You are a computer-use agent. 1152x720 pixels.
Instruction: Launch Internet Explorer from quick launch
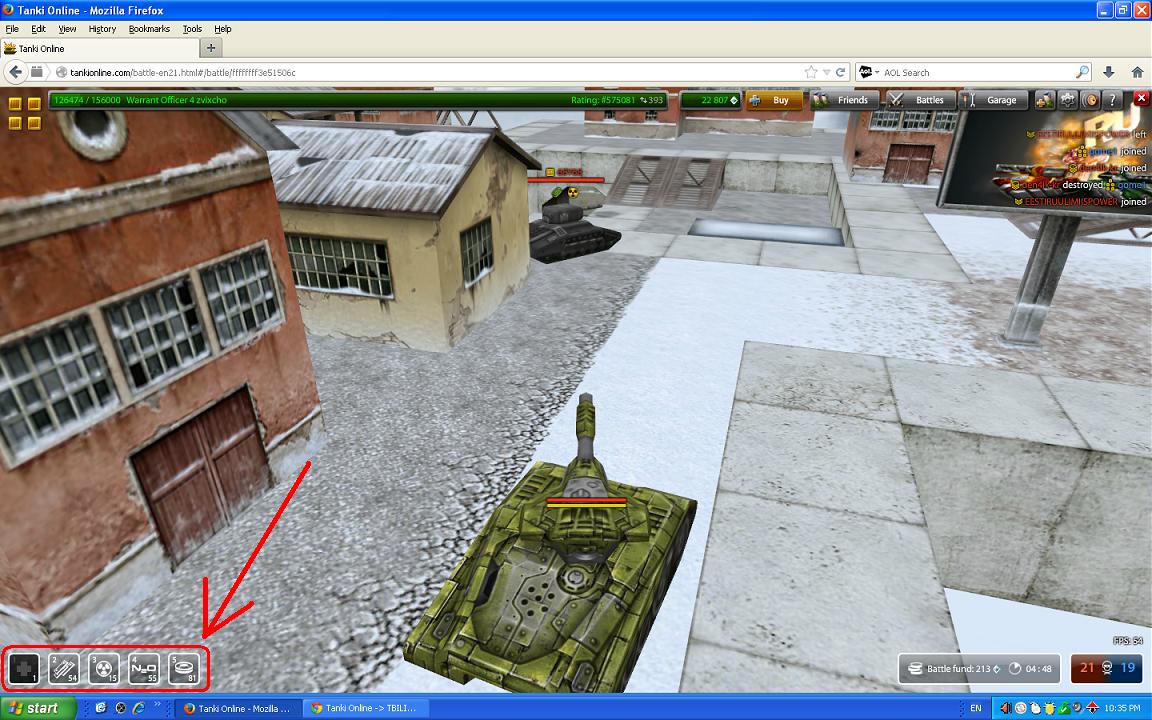pyautogui.click(x=138, y=708)
